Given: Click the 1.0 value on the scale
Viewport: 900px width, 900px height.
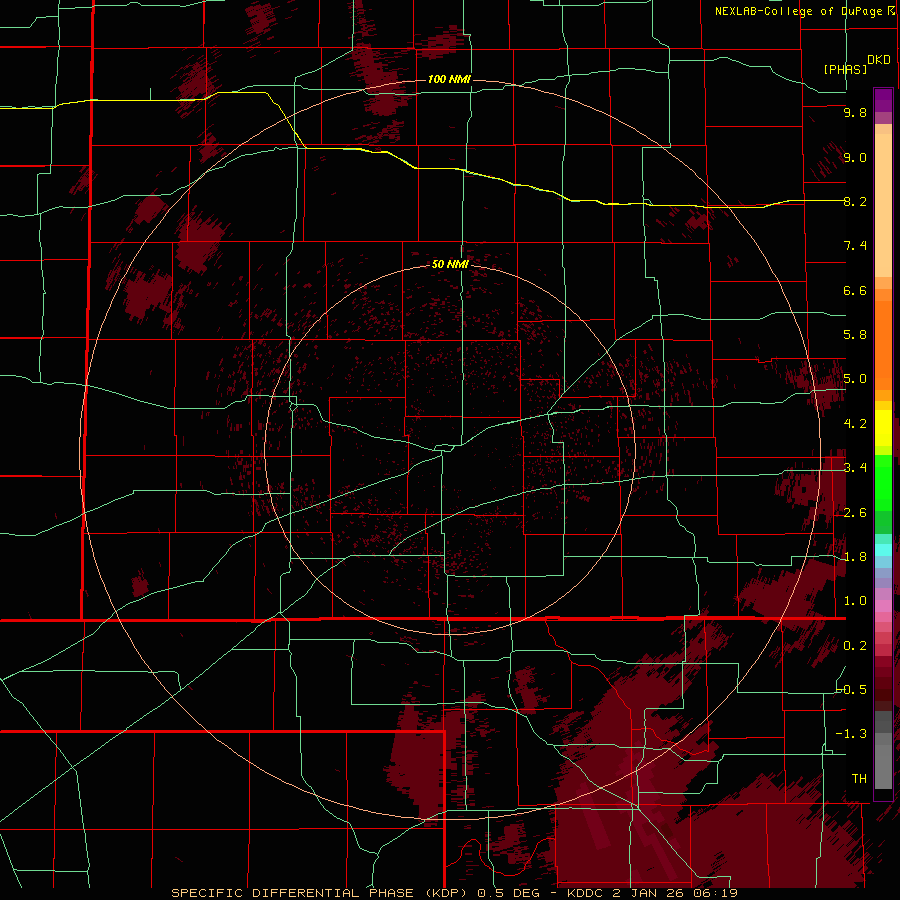Looking at the screenshot, I should coord(855,601).
